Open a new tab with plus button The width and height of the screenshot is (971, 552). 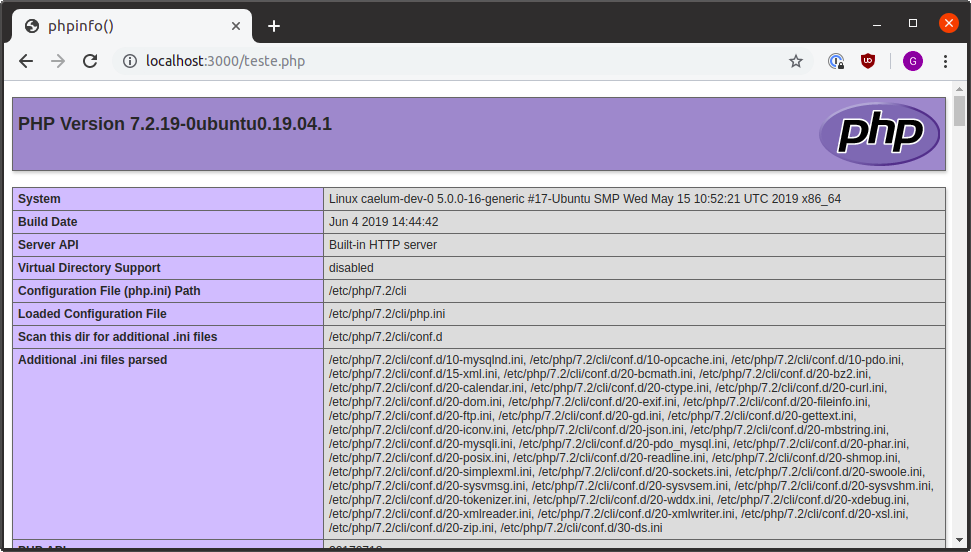274,26
